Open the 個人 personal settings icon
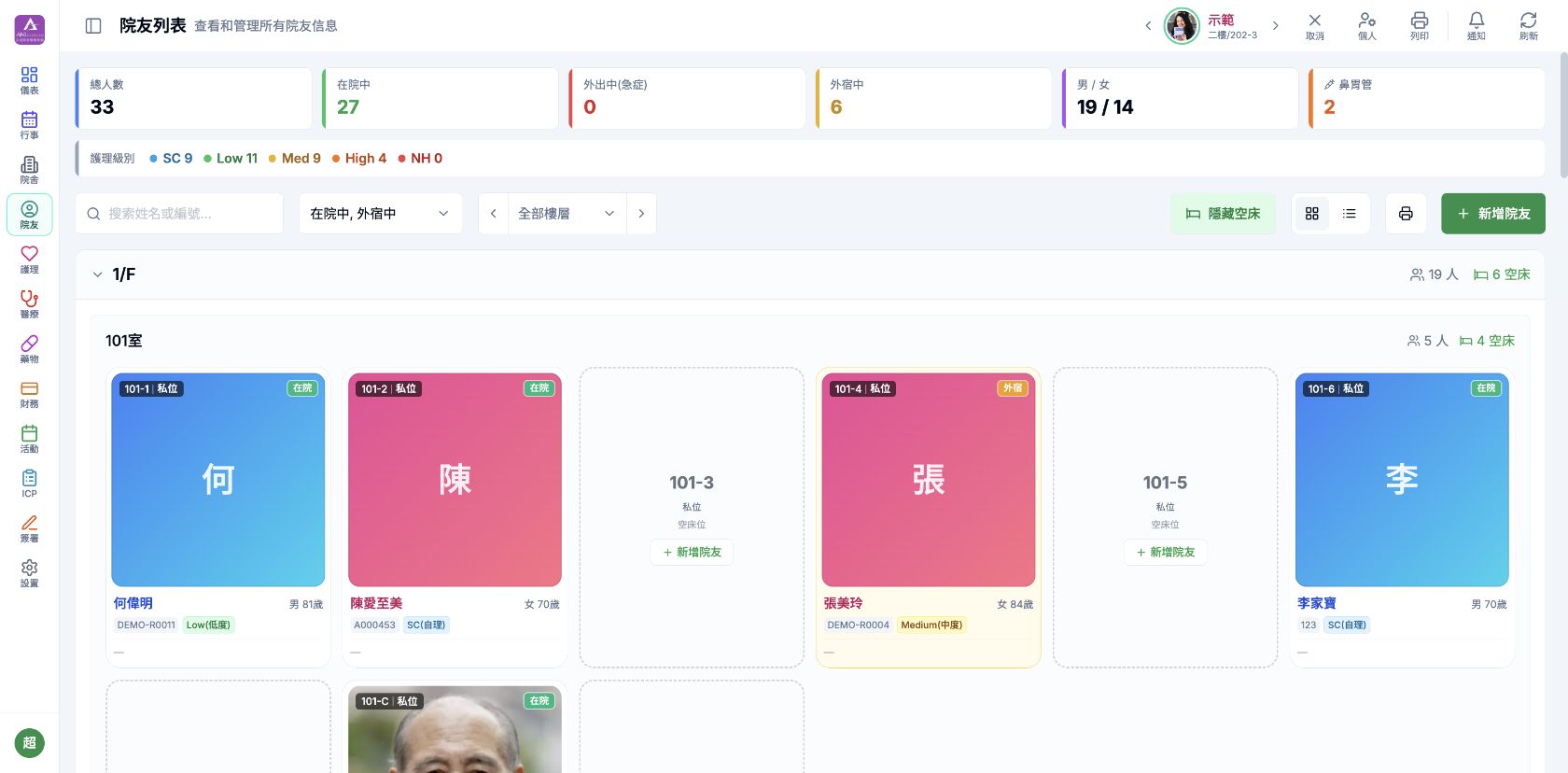Screen dimensions: 1568x773 pos(1367,26)
